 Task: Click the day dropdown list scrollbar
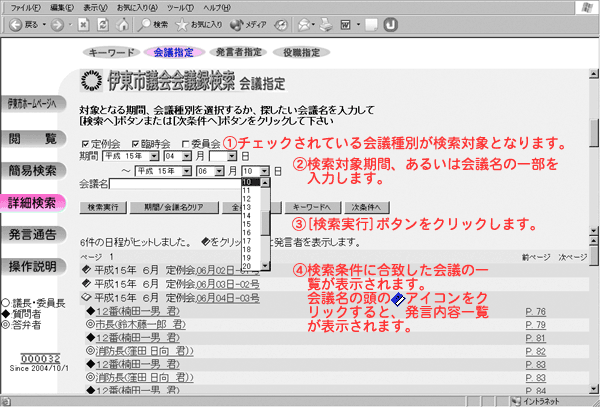[x=265, y=220]
